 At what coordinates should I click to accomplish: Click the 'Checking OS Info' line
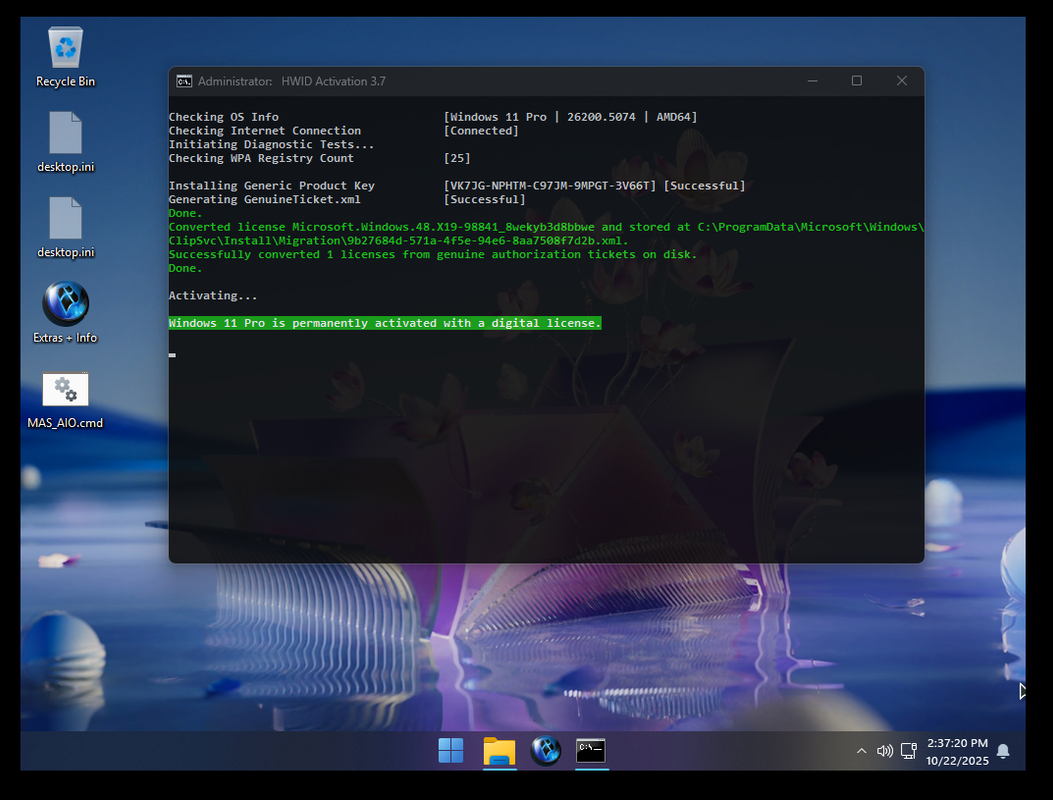[x=224, y=117]
